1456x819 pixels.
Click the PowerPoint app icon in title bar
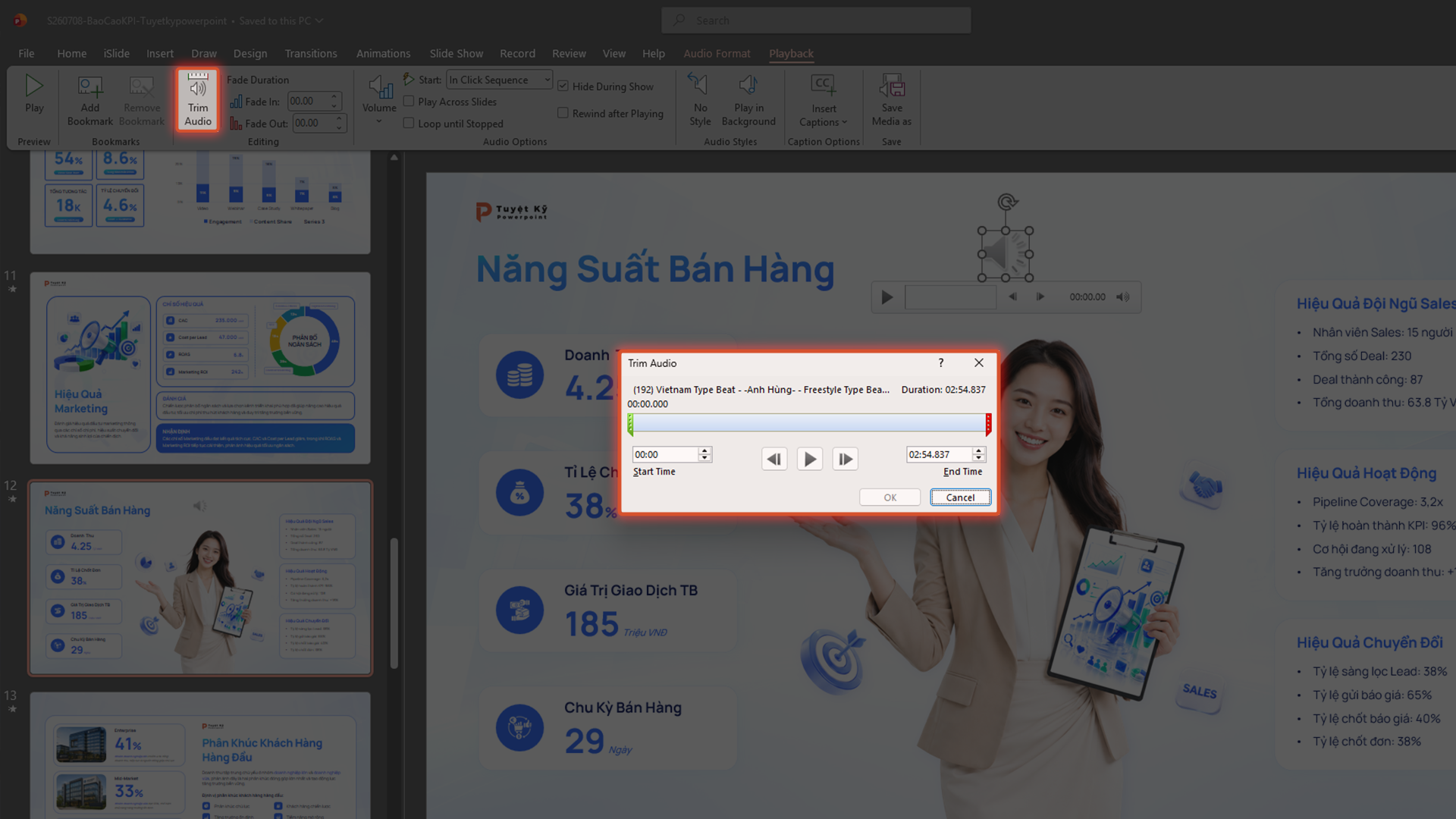coord(20,20)
